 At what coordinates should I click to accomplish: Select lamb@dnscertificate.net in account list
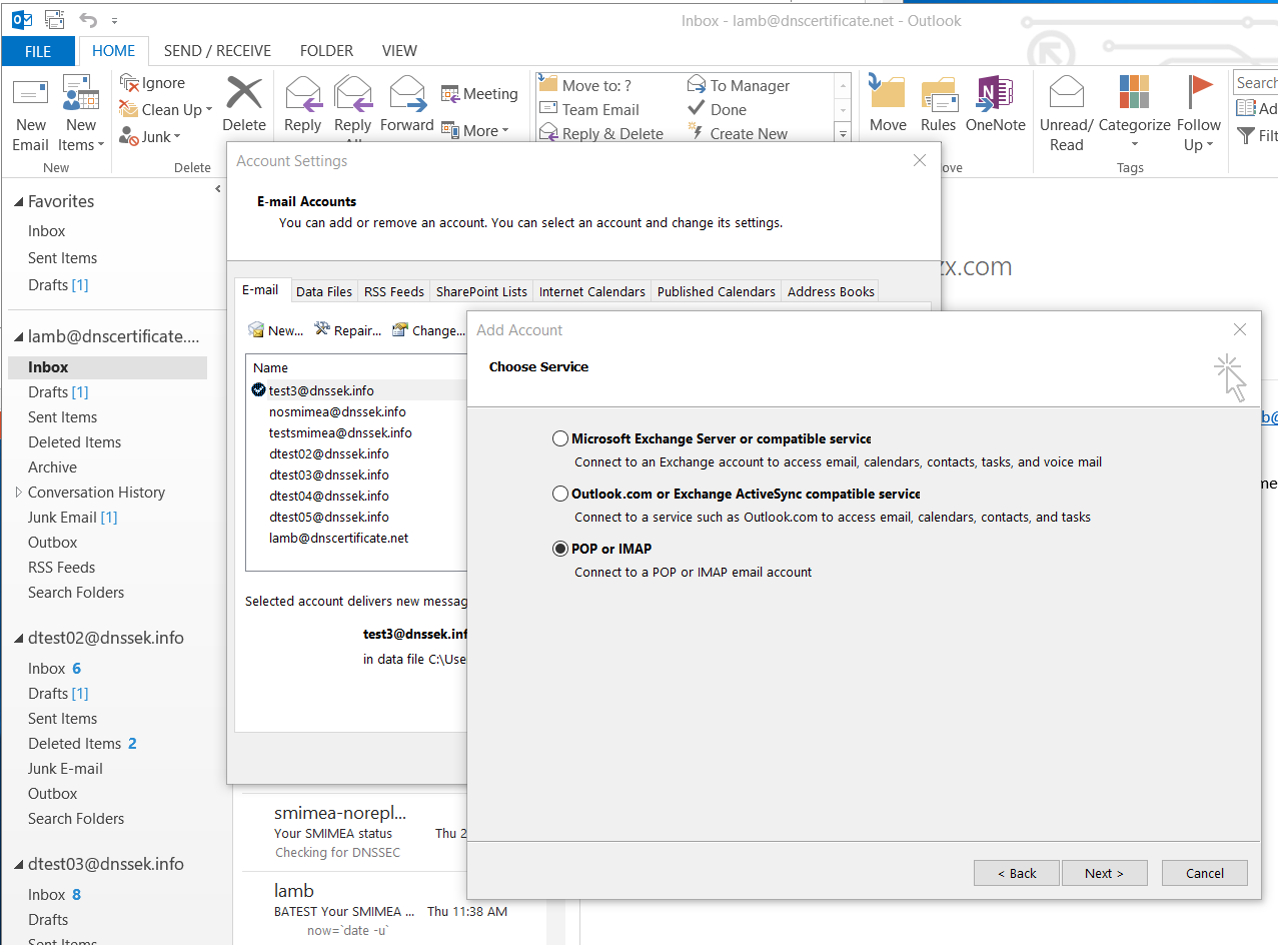point(338,538)
